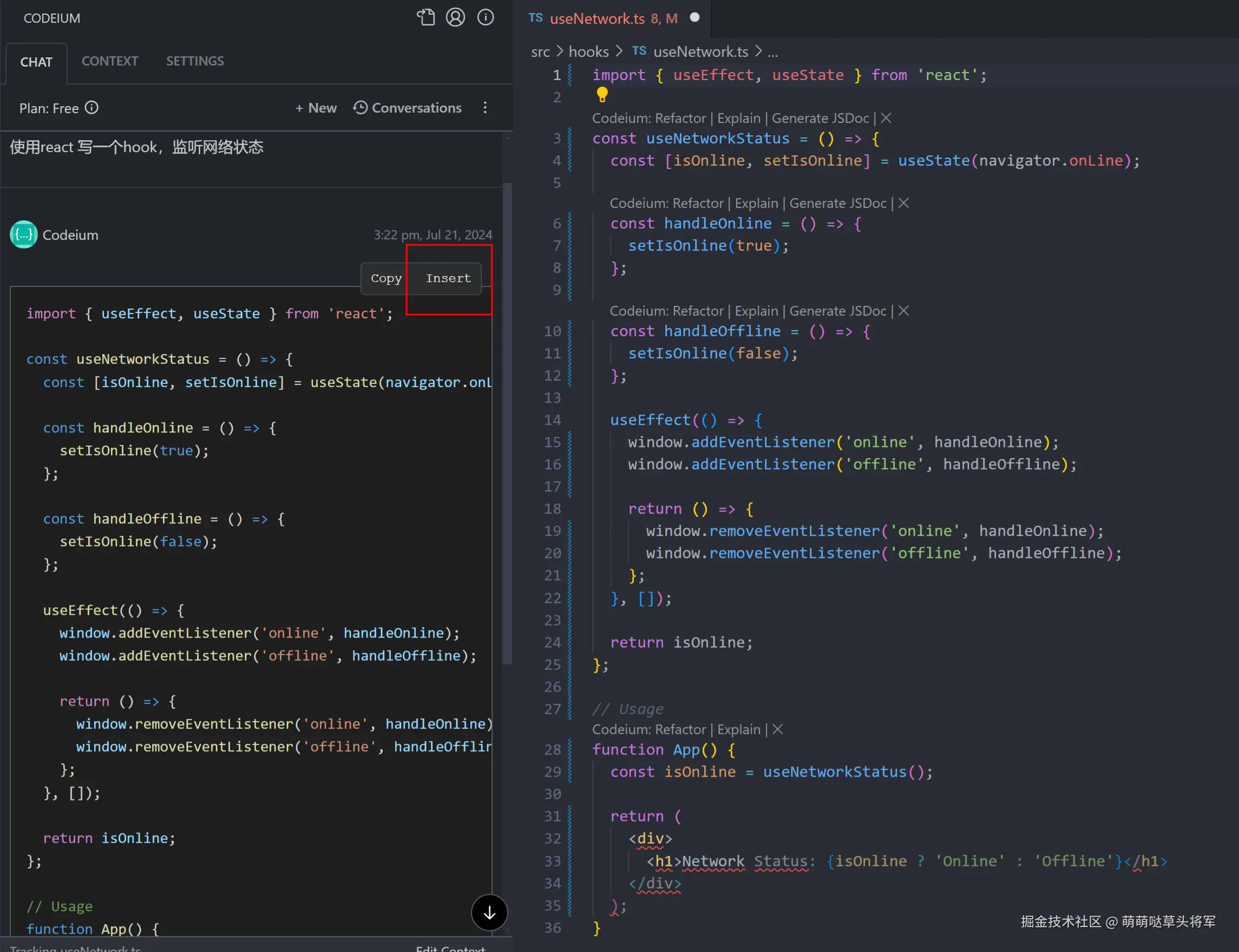Click the Codeium info icon in header

pos(485,17)
